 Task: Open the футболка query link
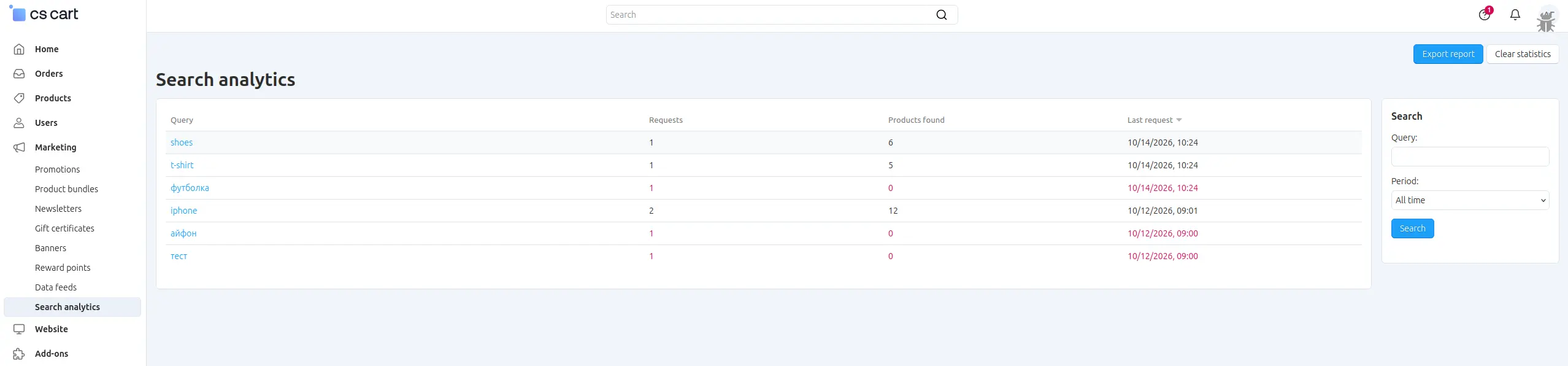click(190, 188)
